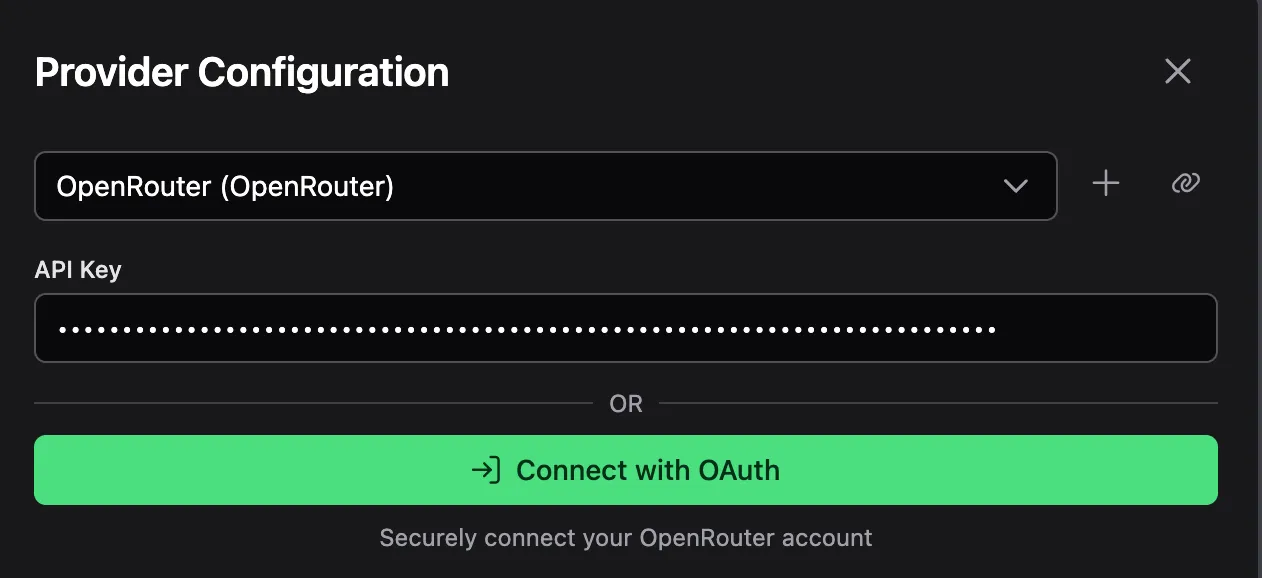Select OpenRouter (OpenRouter) from the provider box

pyautogui.click(x=545, y=186)
